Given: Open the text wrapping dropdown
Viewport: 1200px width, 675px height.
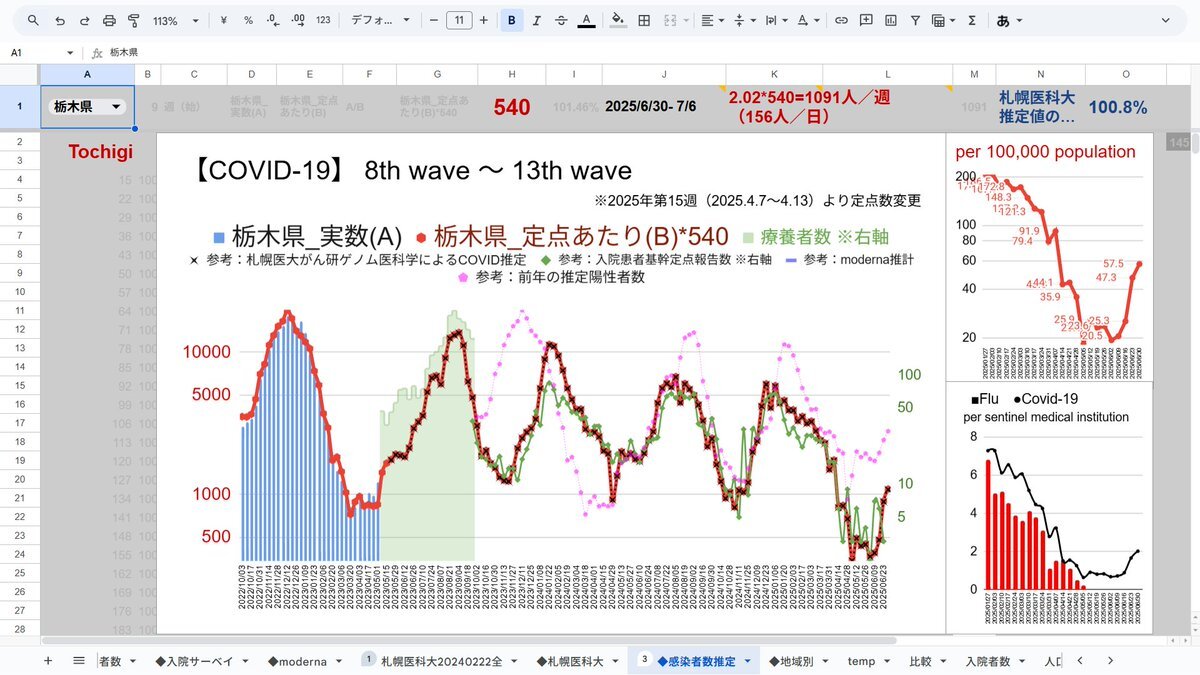Looking at the screenshot, I should click(x=777, y=20).
